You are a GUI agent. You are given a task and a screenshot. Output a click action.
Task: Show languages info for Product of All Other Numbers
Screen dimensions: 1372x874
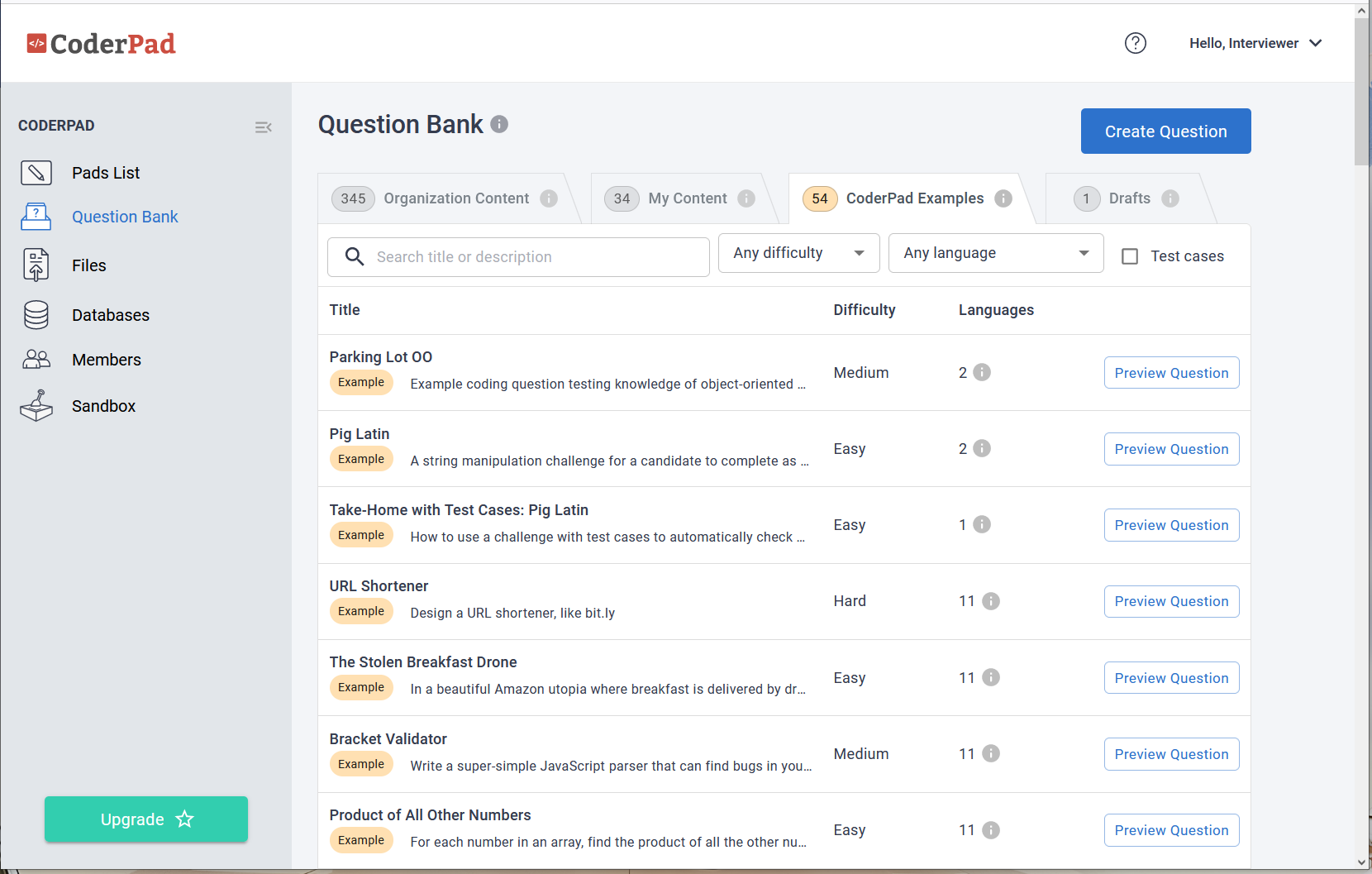[x=991, y=829]
